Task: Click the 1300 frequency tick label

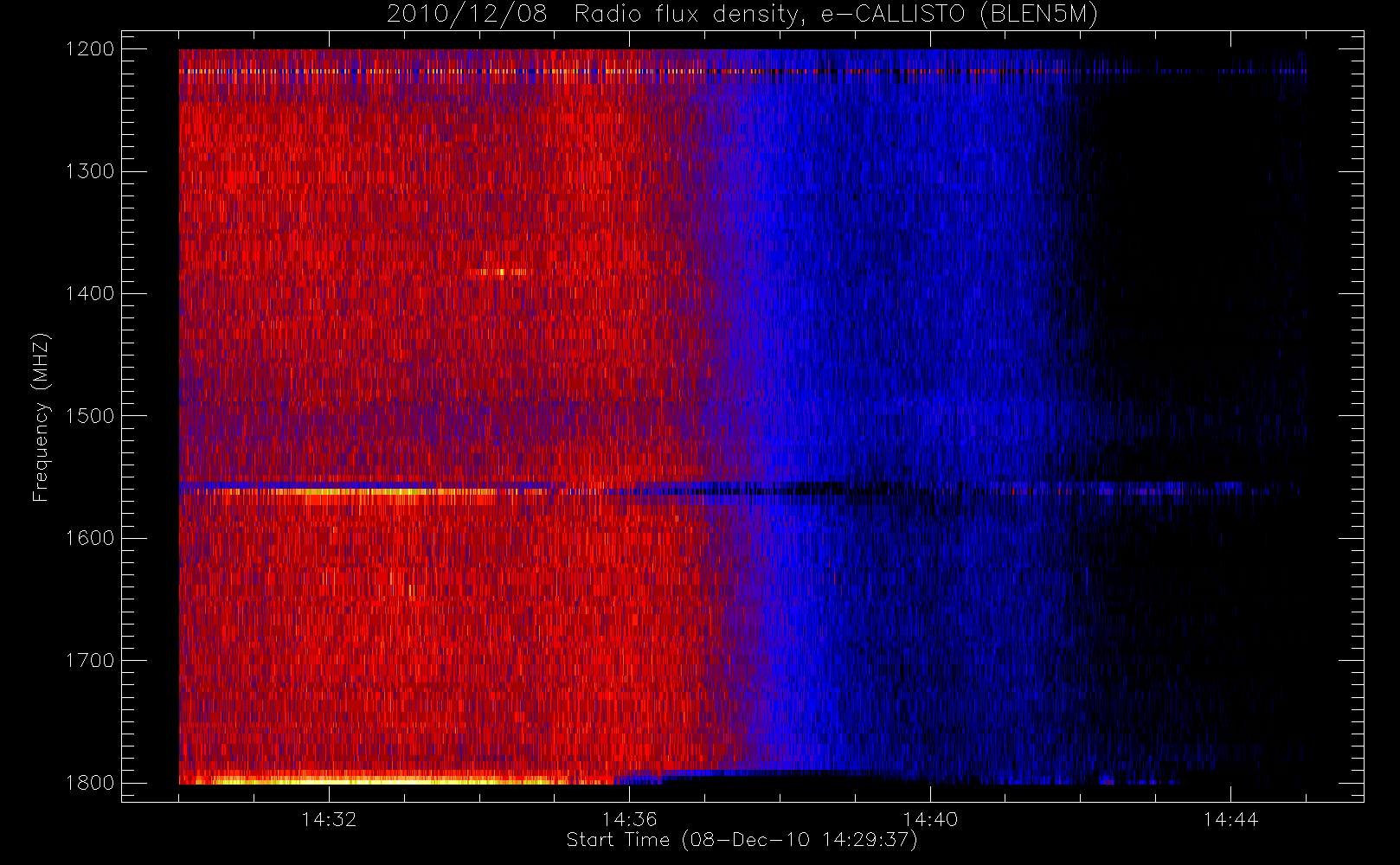Action: (90, 171)
